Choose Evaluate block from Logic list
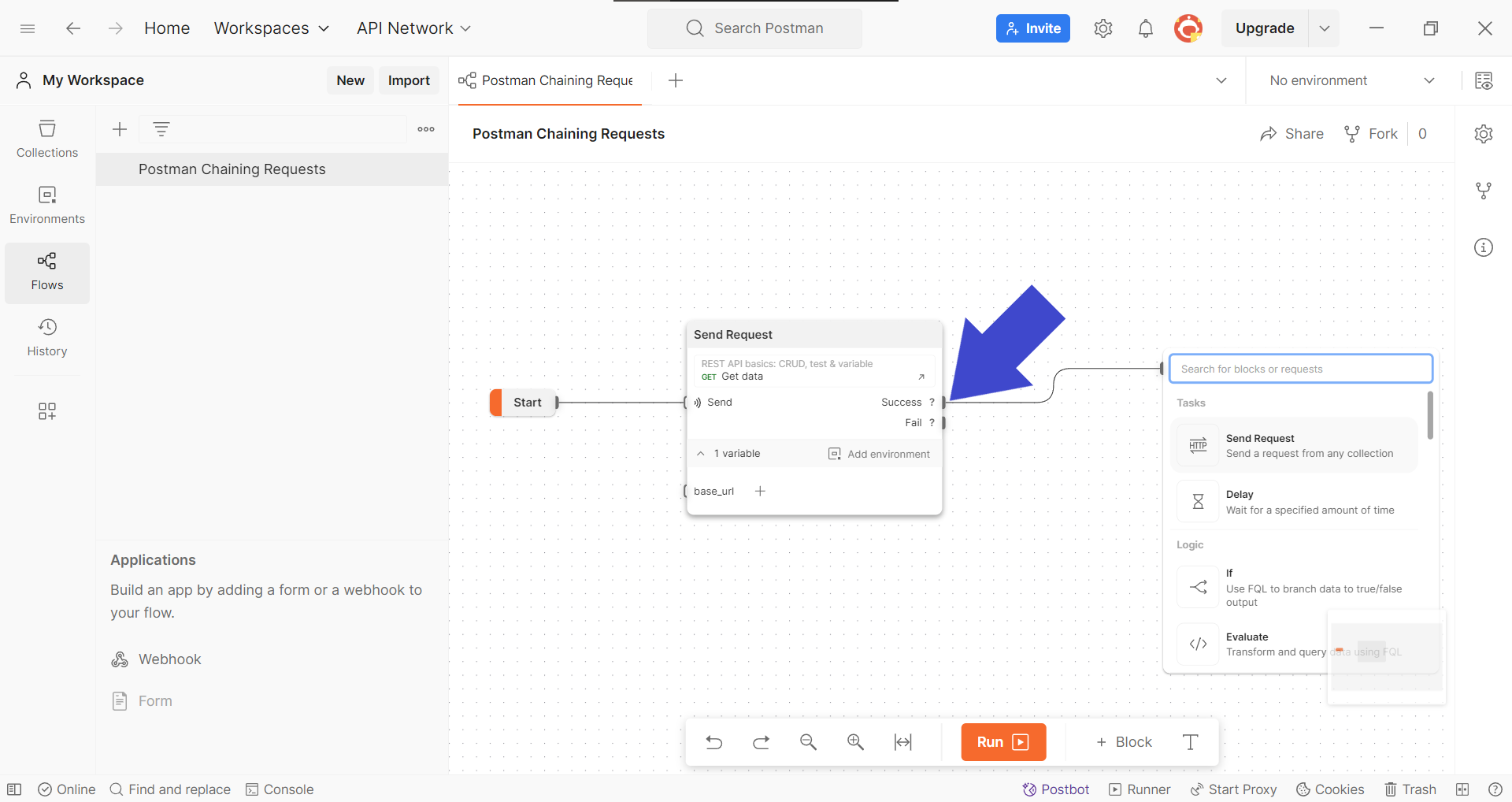This screenshot has height=802, width=1512. click(1294, 644)
